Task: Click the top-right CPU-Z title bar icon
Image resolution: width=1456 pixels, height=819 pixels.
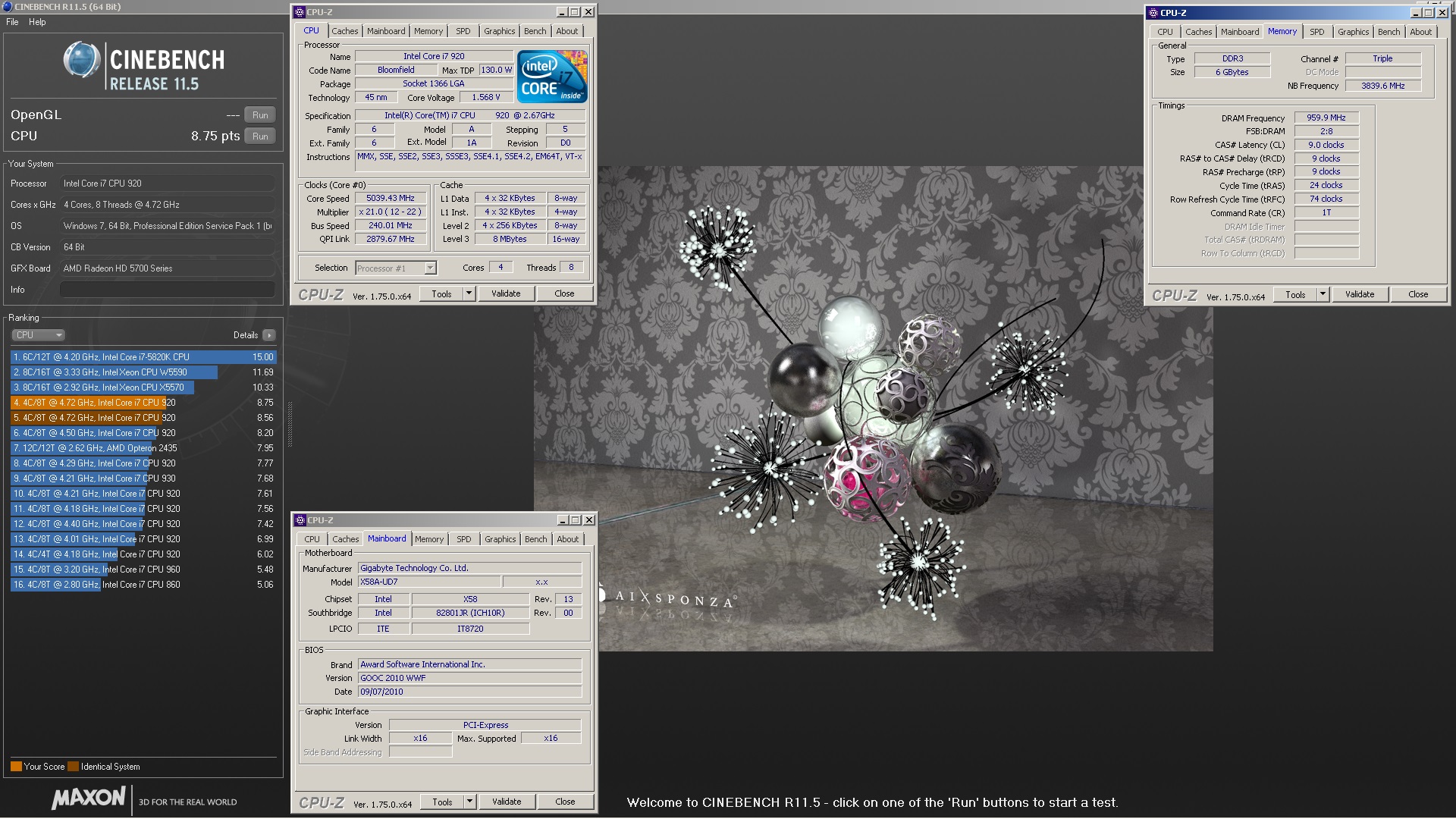Action: pos(1153,13)
